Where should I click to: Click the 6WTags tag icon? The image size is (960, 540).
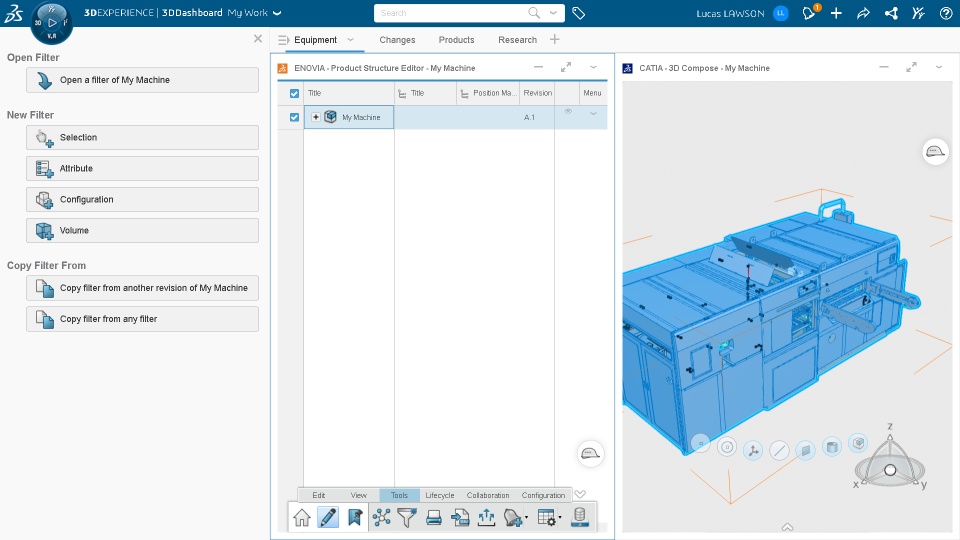pos(579,13)
